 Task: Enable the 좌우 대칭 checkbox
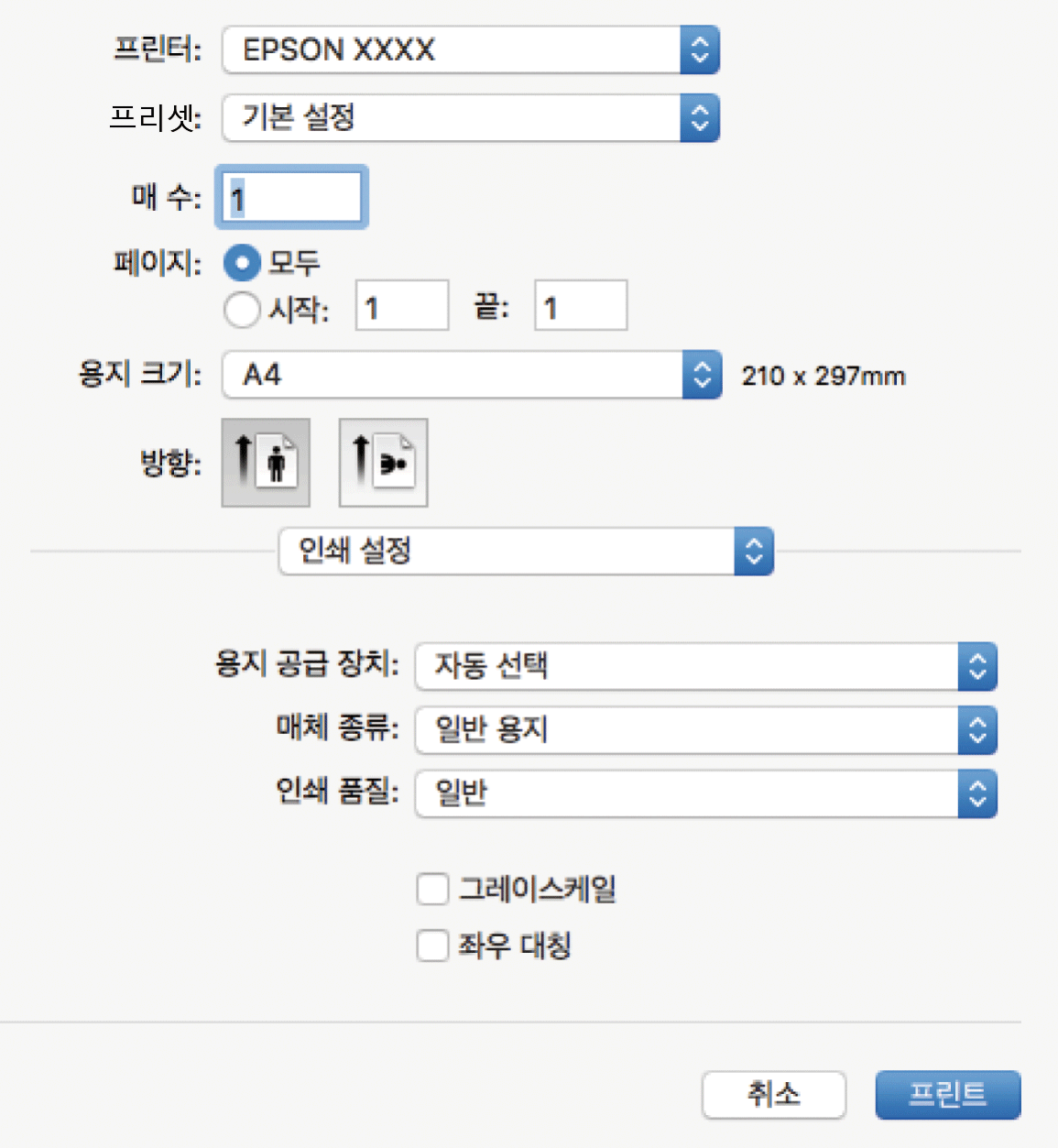click(x=432, y=946)
